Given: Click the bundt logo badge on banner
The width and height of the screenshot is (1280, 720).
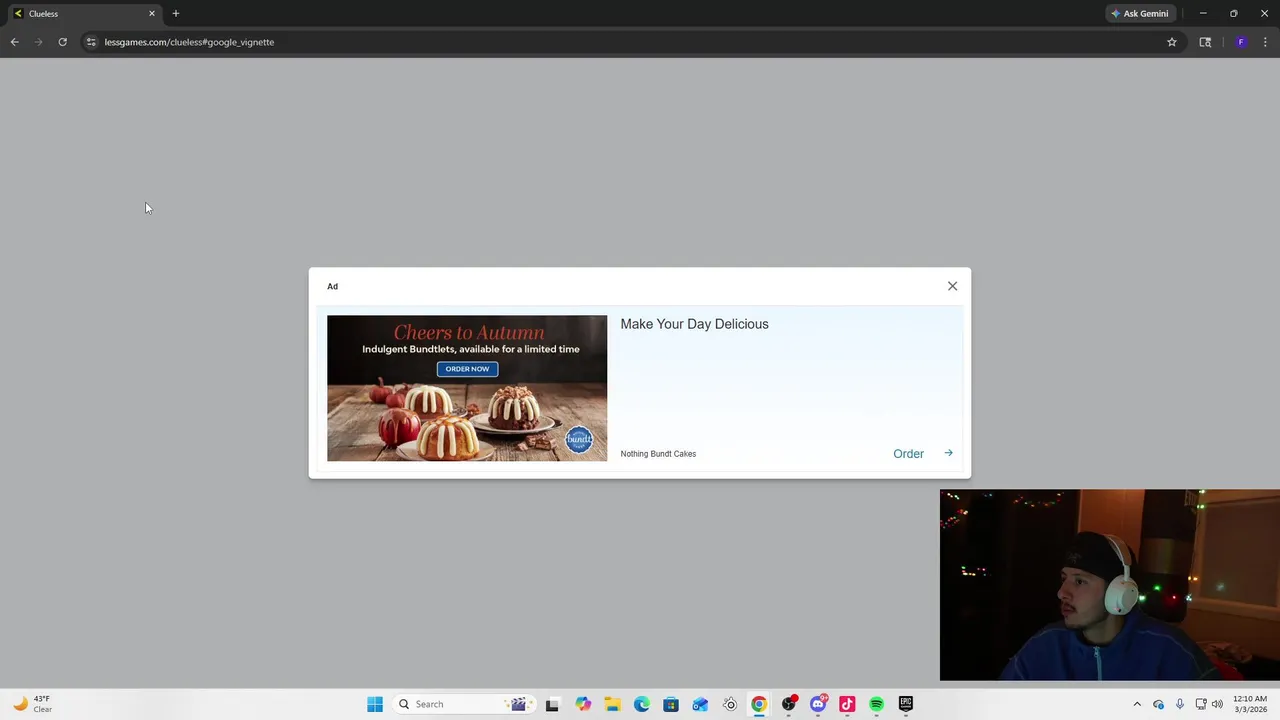Looking at the screenshot, I should [x=579, y=439].
